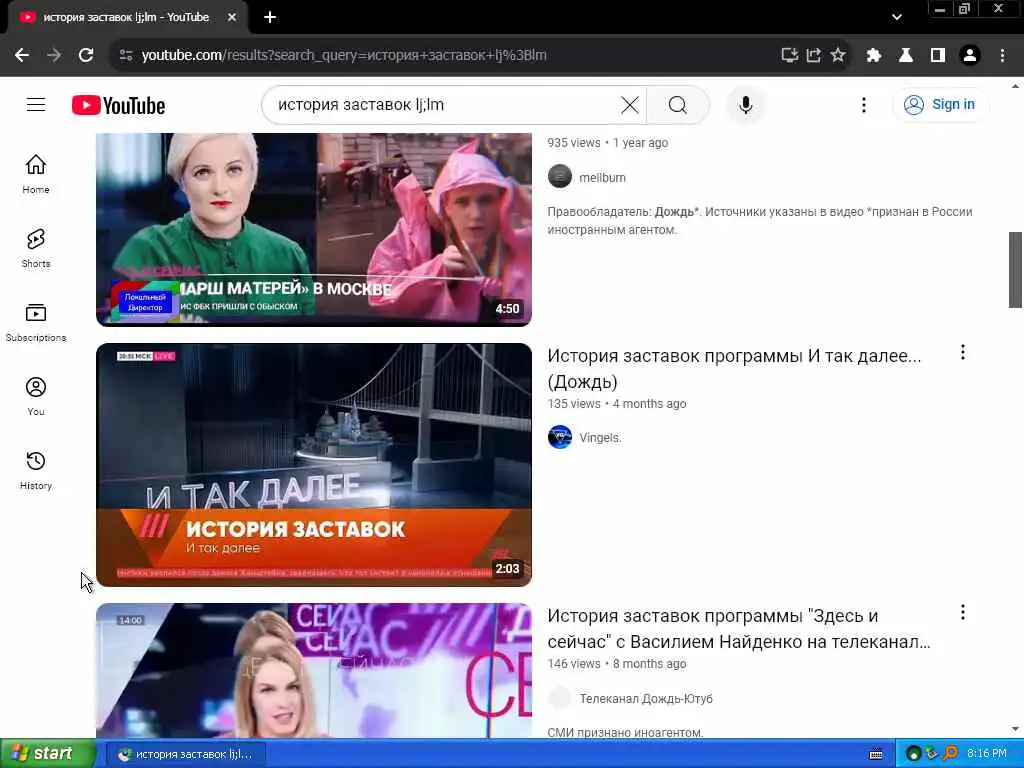Open Subscriptions in the sidebar
This screenshot has width=1024, height=768.
pos(36,322)
